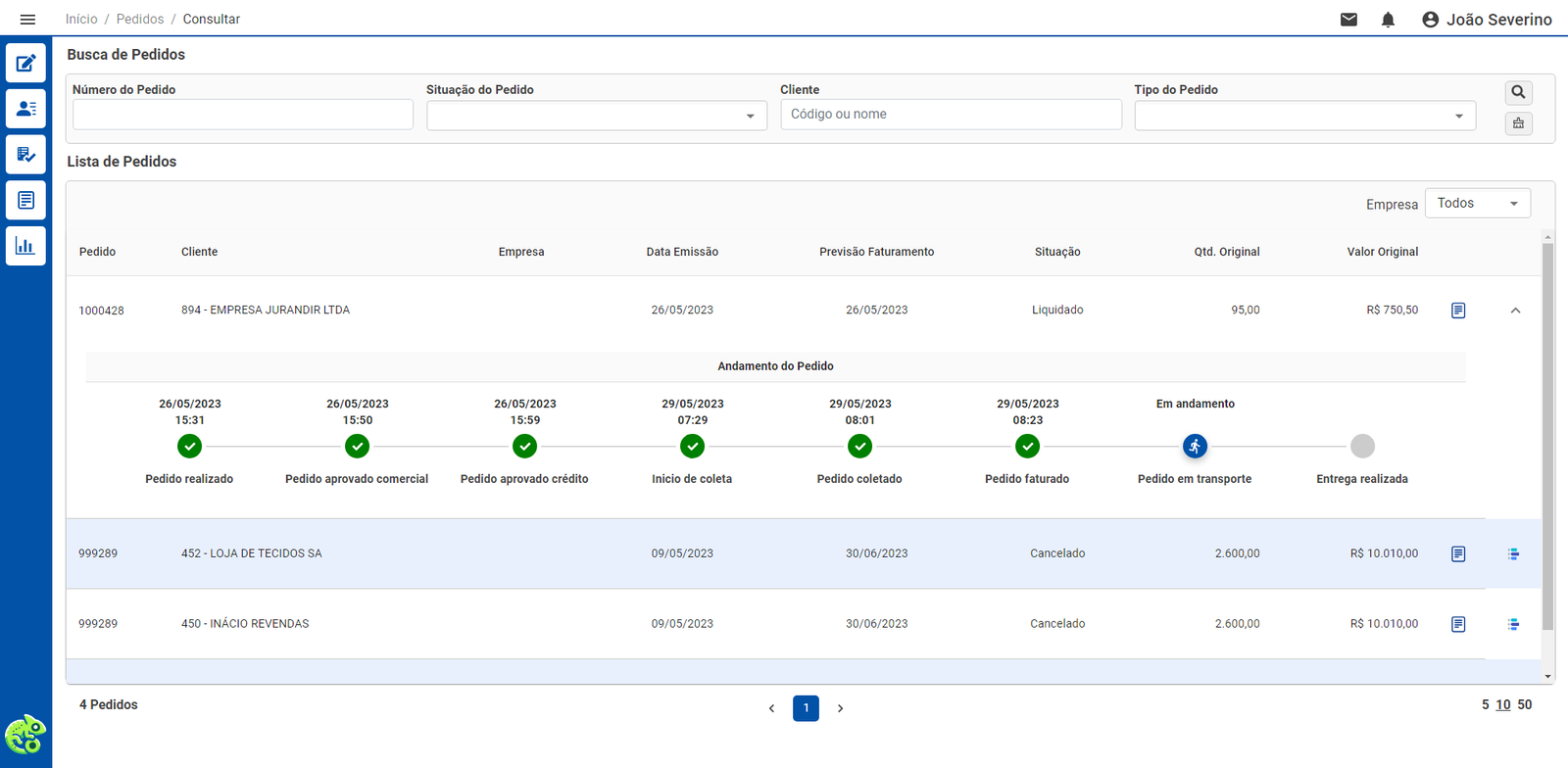Viewport: 1568px width, 768px height.
Task: Open the new order edit sidebar icon
Action: point(25,63)
